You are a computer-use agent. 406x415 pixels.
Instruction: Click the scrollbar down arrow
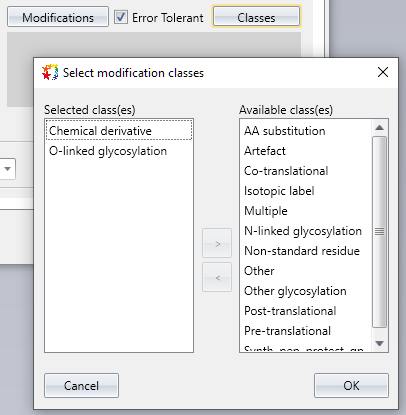(379, 343)
